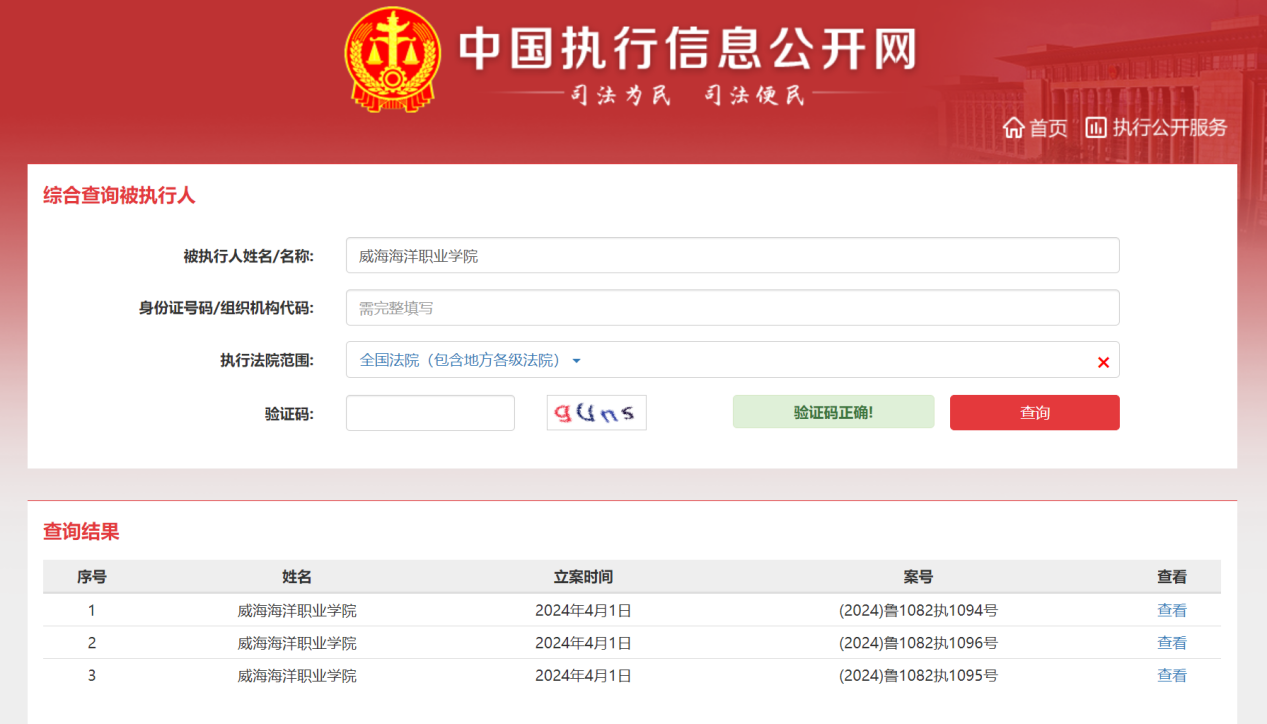
Task: Select case number (2024)鲁1082执1096号
Action: (x=918, y=643)
